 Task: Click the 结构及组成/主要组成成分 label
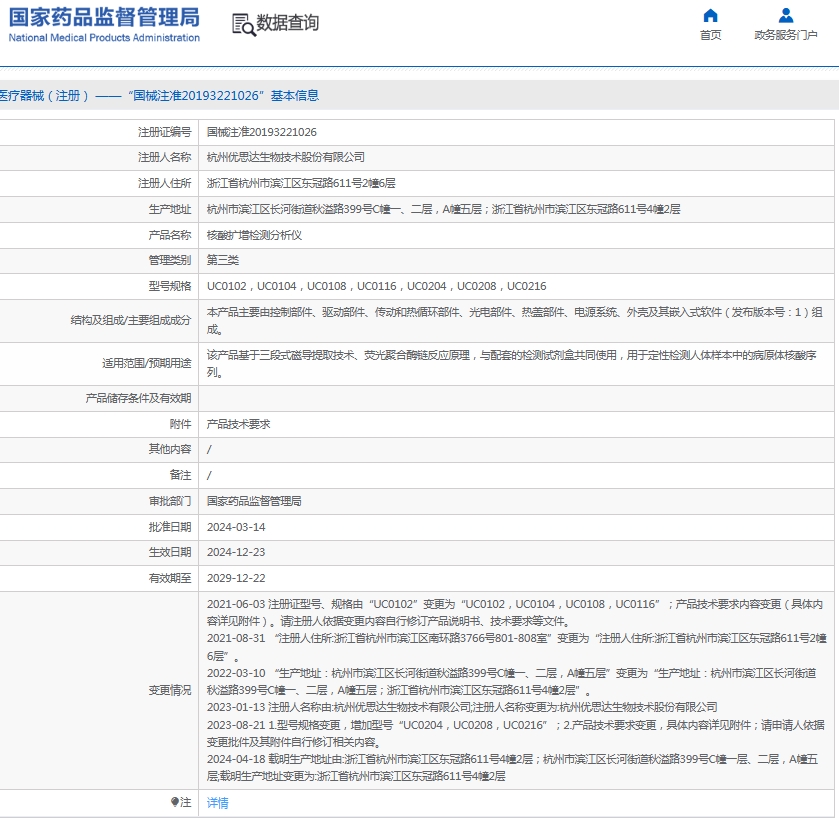pyautogui.click(x=131, y=320)
